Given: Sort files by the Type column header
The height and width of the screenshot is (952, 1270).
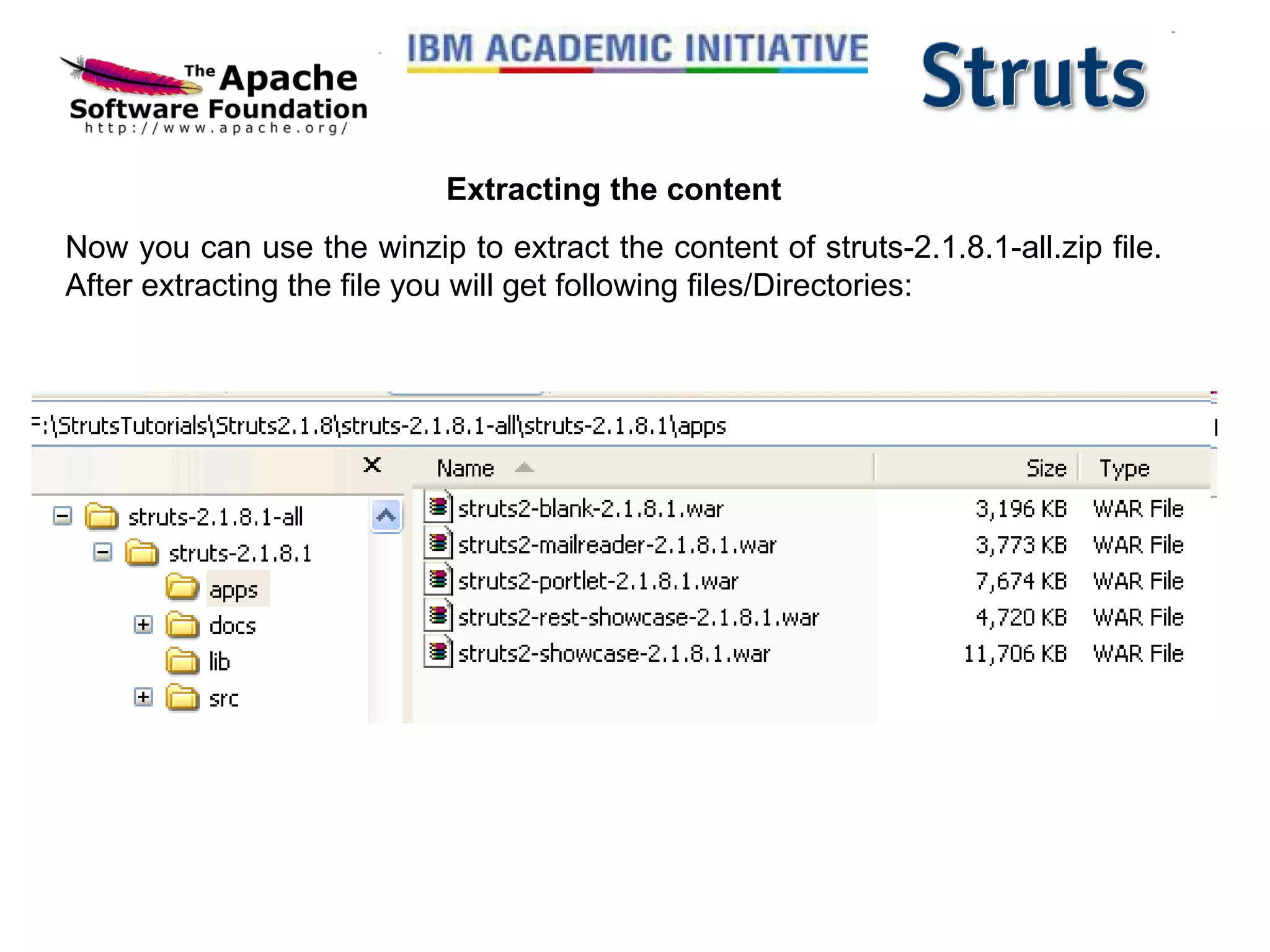Looking at the screenshot, I should click(1145, 468).
